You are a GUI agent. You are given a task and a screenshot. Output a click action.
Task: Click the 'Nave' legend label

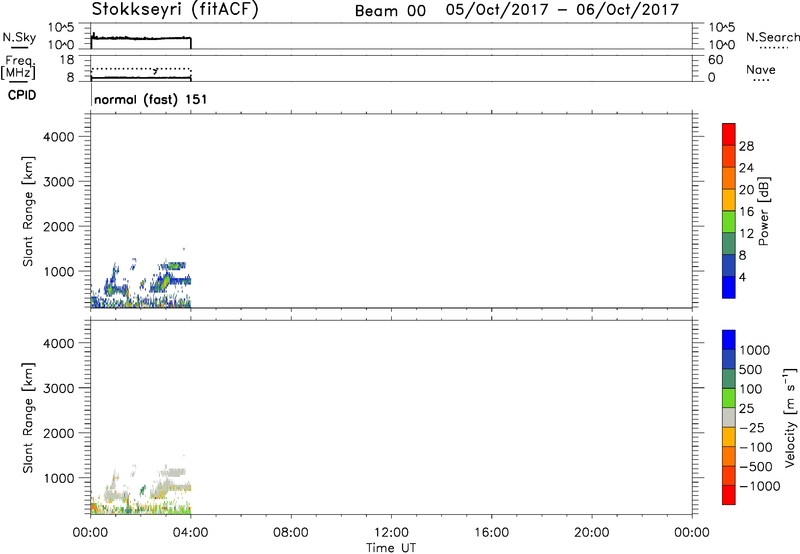click(761, 70)
